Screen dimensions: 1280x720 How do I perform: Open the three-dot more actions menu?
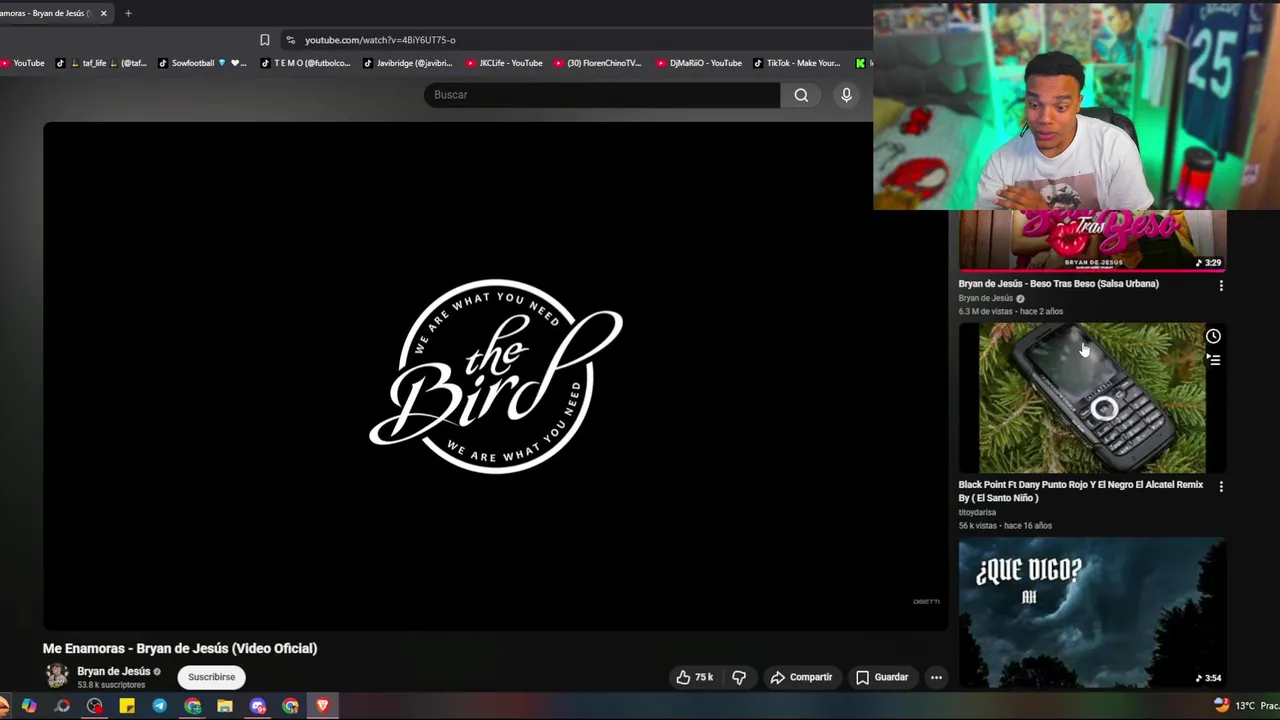[936, 677]
